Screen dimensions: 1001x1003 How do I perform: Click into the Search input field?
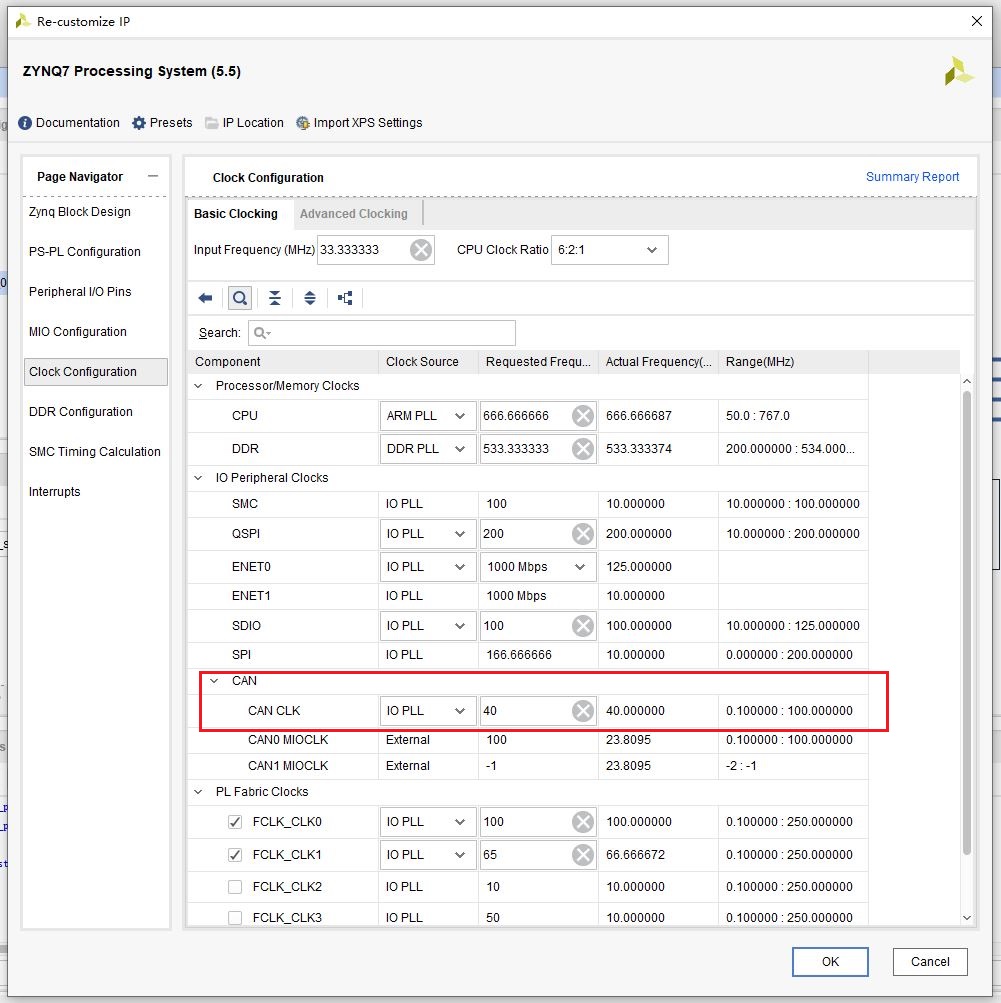[x=382, y=333]
